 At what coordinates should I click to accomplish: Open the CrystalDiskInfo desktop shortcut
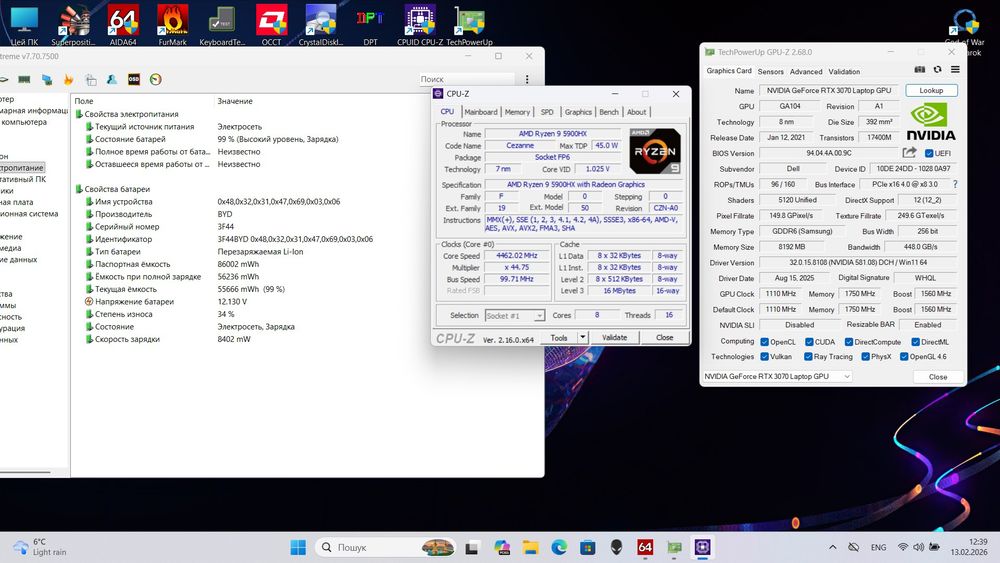click(x=321, y=26)
